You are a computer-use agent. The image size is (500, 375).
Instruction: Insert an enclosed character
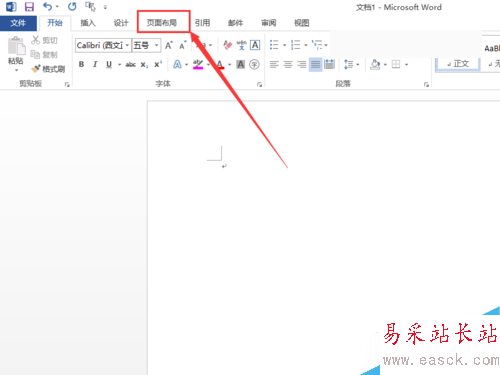point(254,64)
